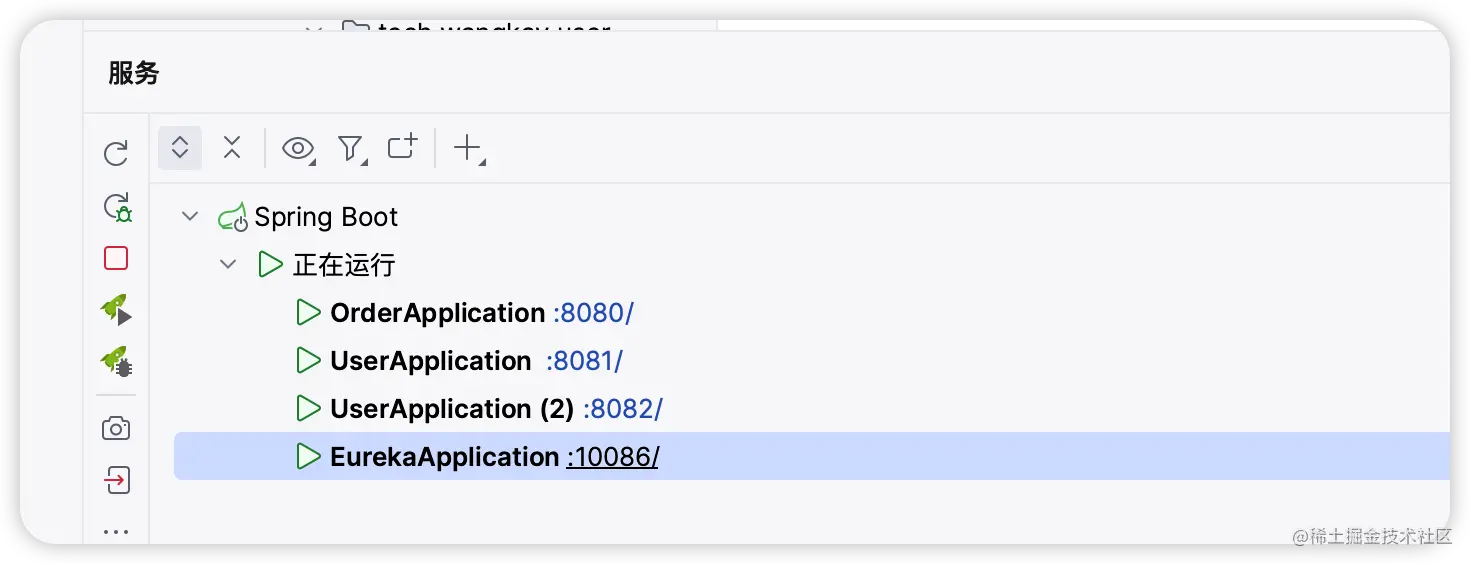Click run icon beside UserApplication (2)

[x=308, y=409]
